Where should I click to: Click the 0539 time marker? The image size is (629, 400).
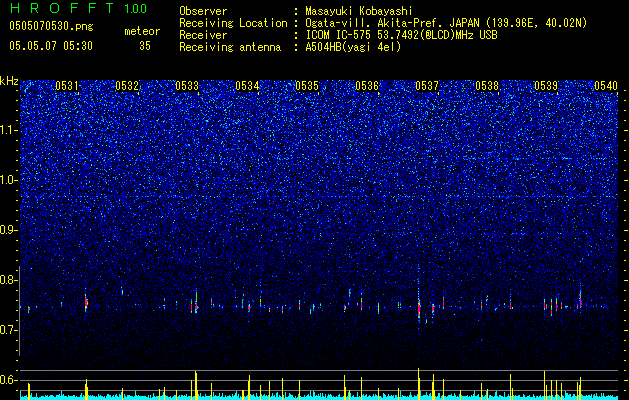546,85
